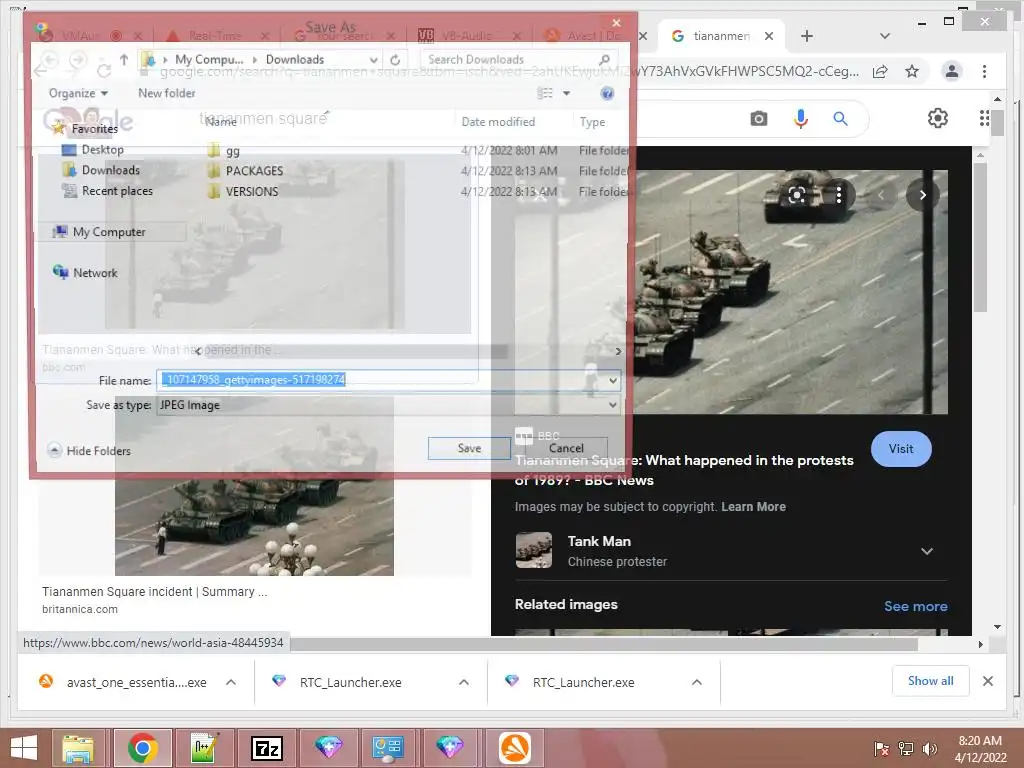Switch to the tiananmen Chrome tab

point(721,36)
